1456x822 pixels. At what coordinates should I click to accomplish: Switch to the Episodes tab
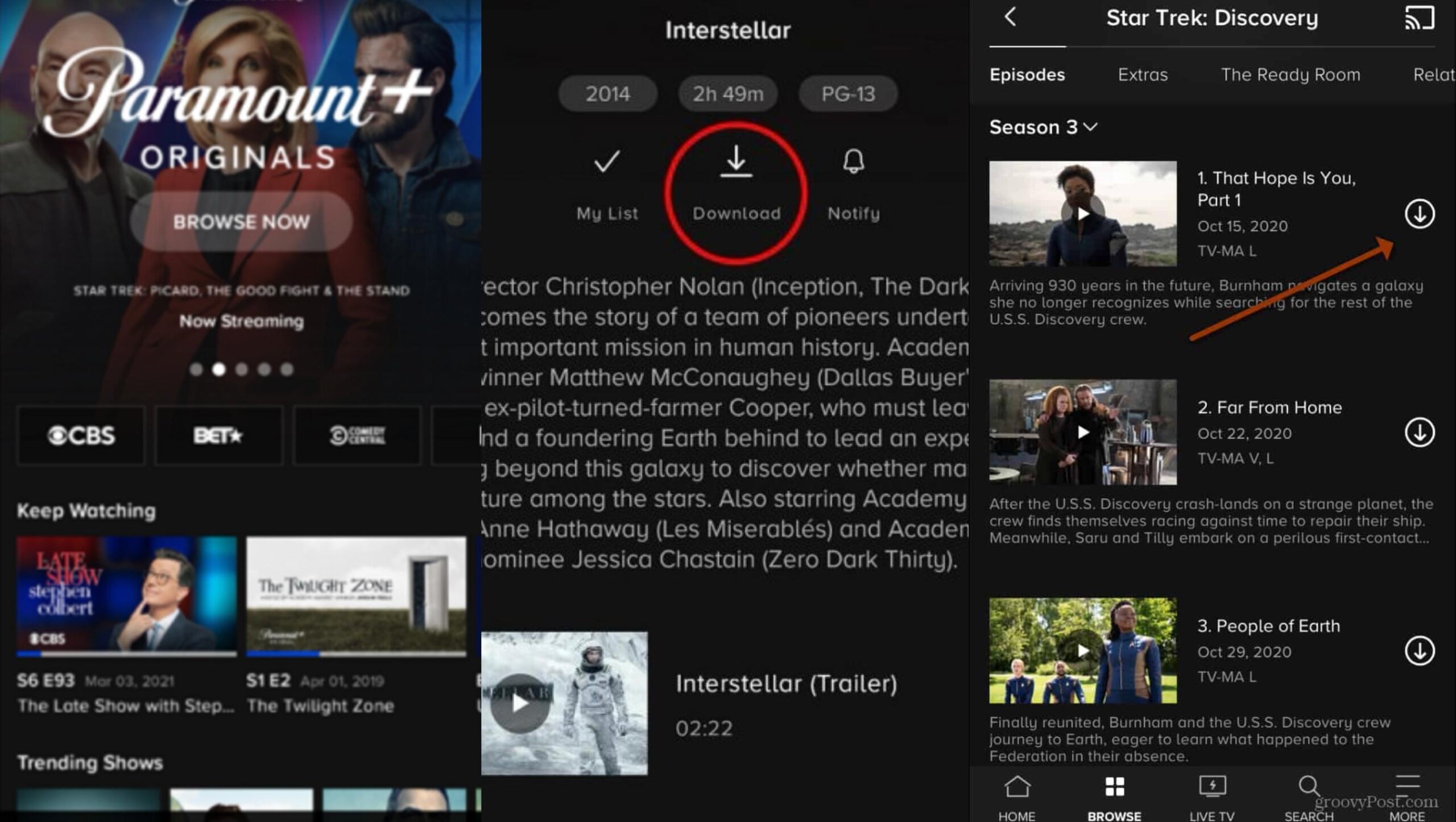(1027, 74)
